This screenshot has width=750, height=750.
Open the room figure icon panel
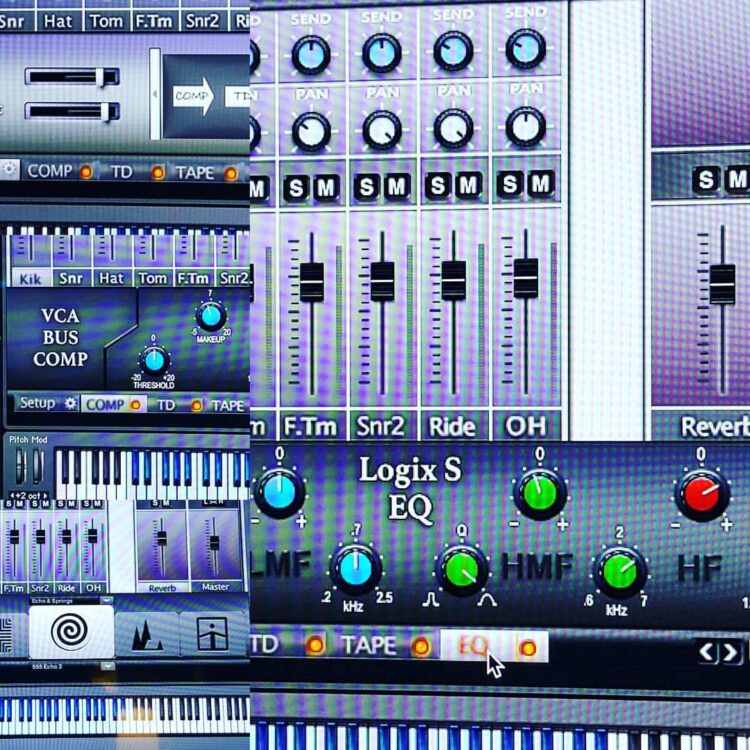[x=213, y=634]
